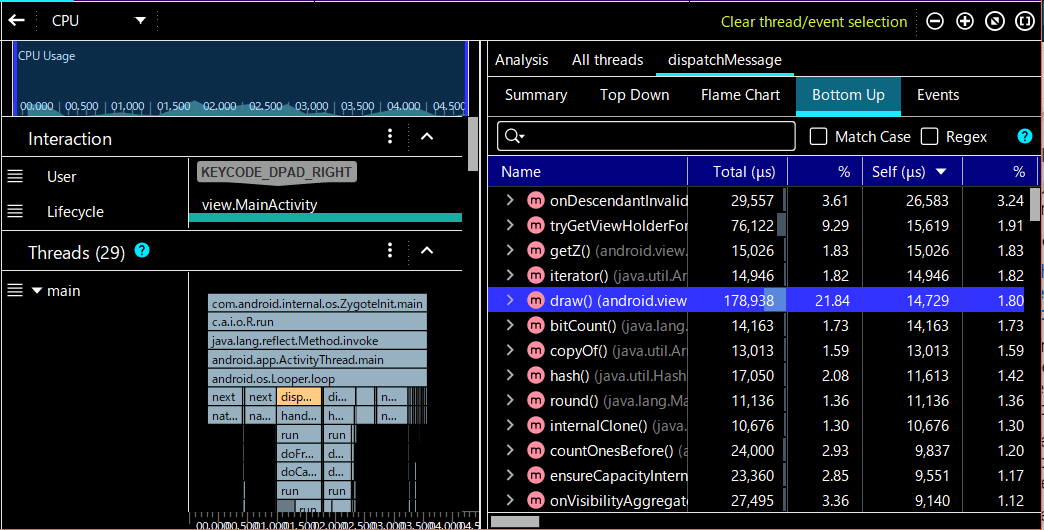This screenshot has width=1044, height=530.
Task: Open filter help question mark icon
Action: click(x=1025, y=136)
